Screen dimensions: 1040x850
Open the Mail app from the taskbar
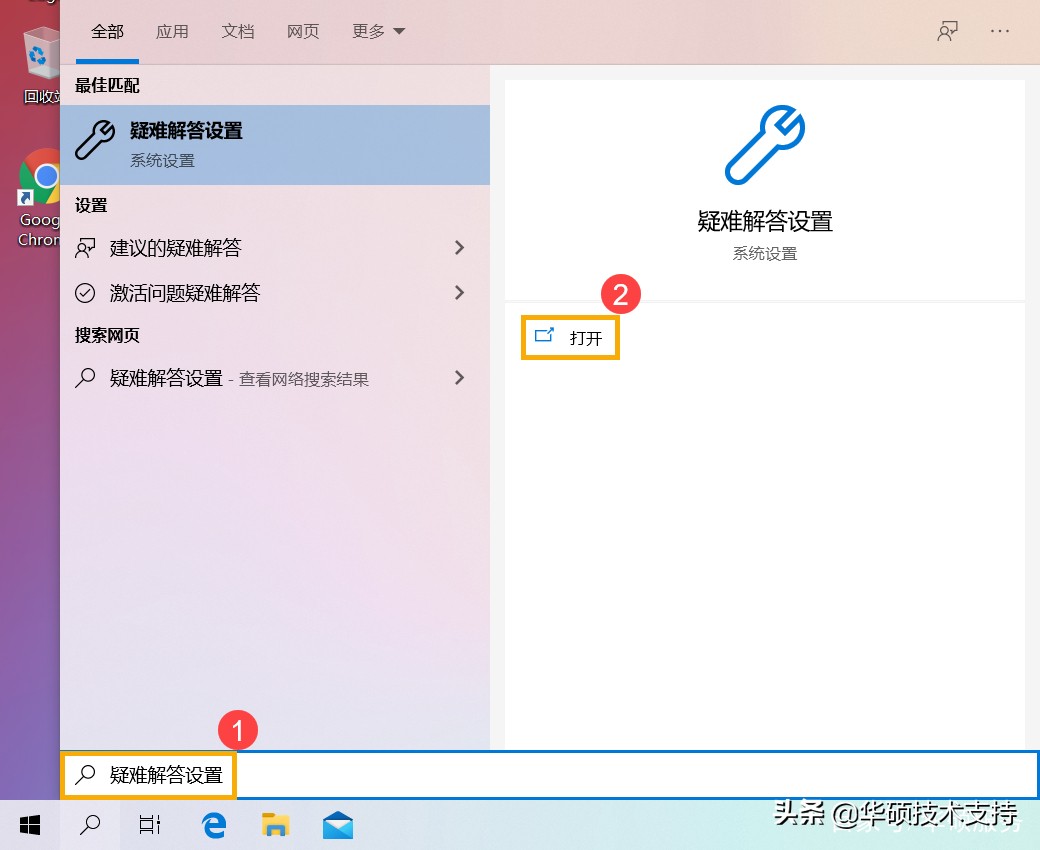click(x=337, y=825)
